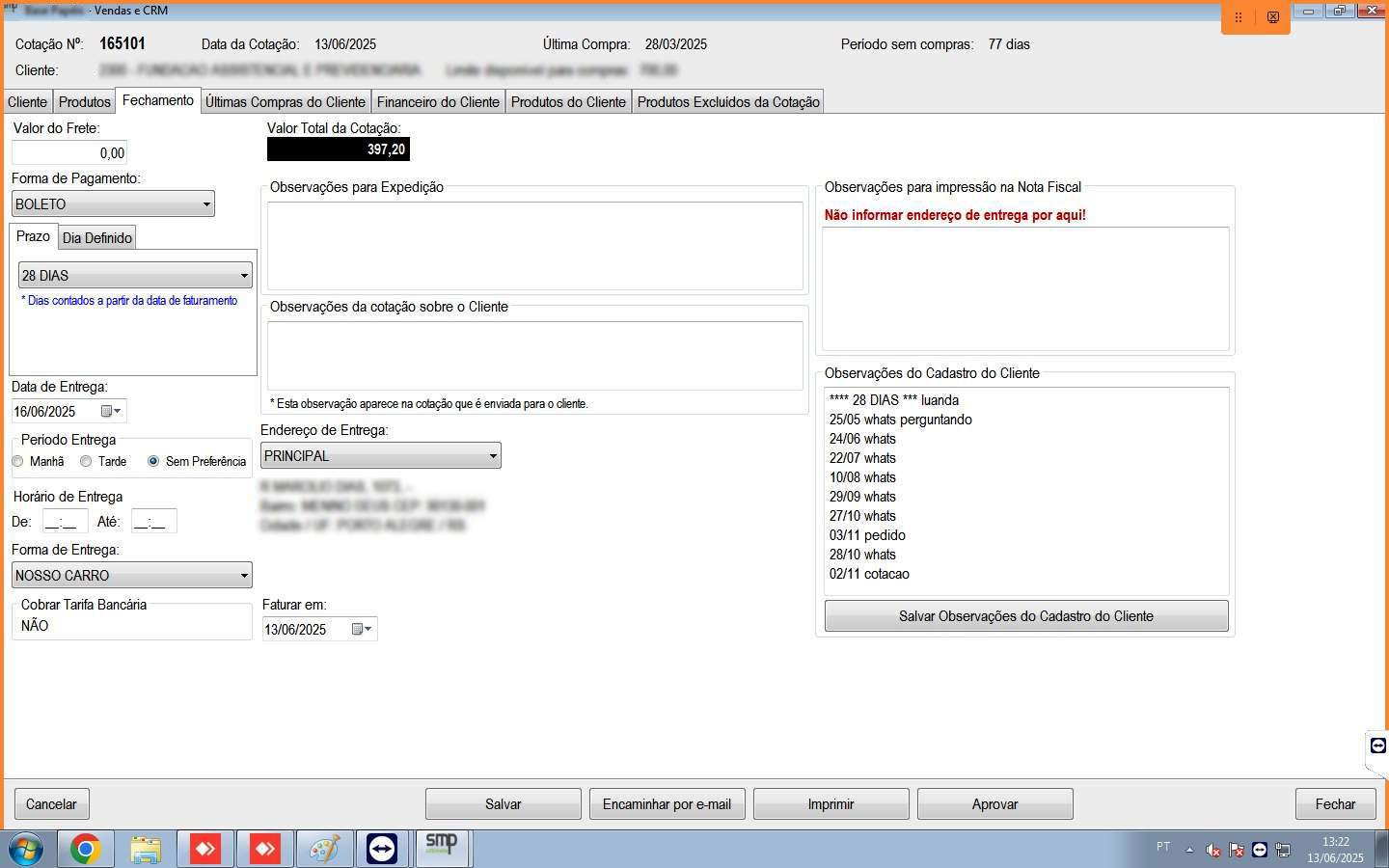1389x868 pixels.
Task: Open the Windows Start menu orb
Action: pyautogui.click(x=26, y=849)
